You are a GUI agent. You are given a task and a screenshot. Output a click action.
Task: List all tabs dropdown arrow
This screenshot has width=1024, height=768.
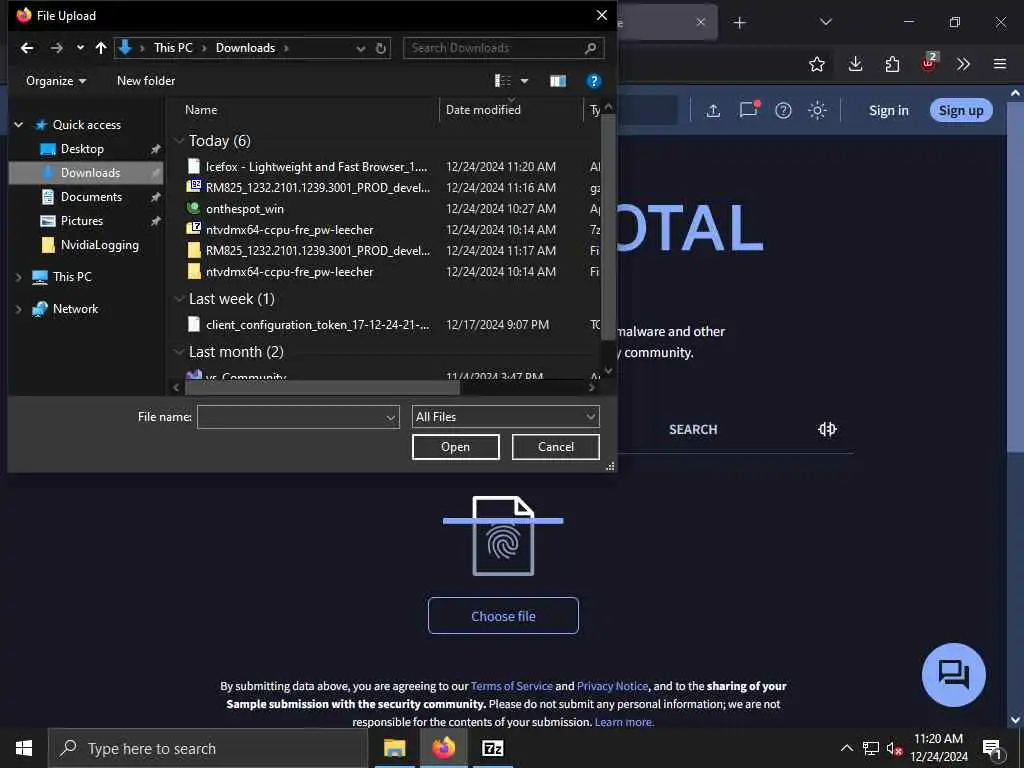click(x=825, y=22)
